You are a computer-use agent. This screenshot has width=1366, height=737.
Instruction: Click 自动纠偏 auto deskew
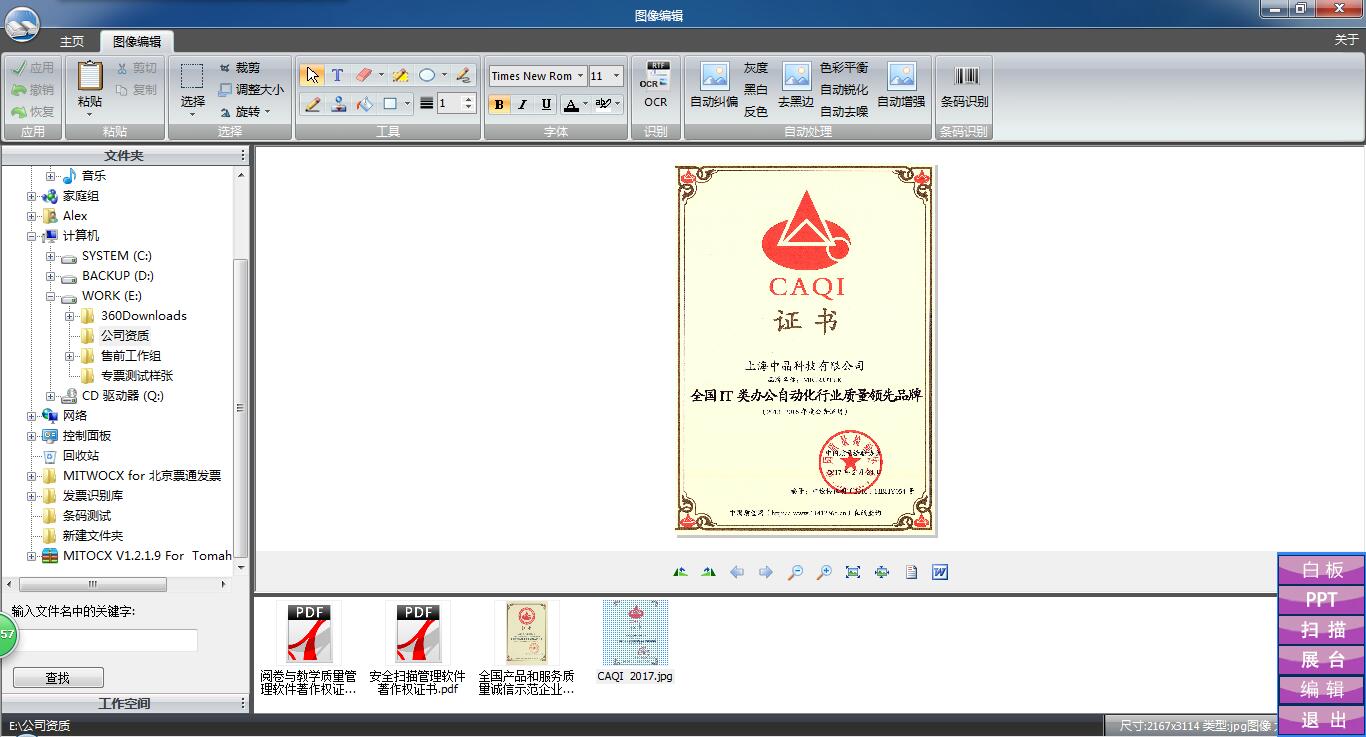[x=714, y=85]
